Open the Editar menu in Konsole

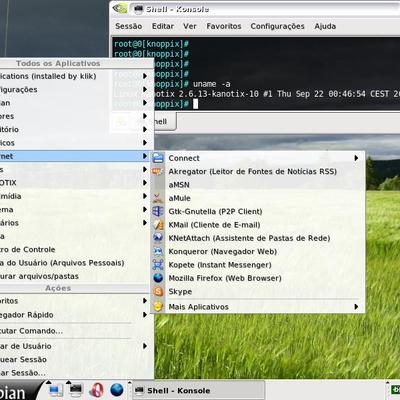coord(163,26)
